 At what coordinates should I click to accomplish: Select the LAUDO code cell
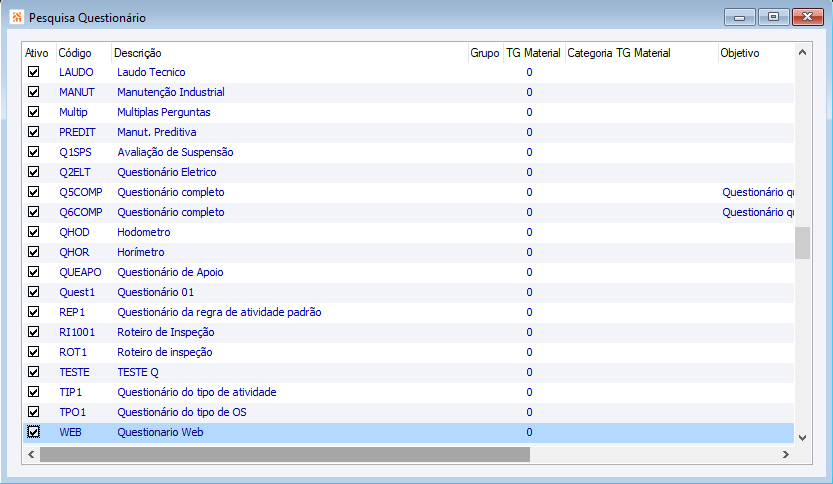pos(76,72)
